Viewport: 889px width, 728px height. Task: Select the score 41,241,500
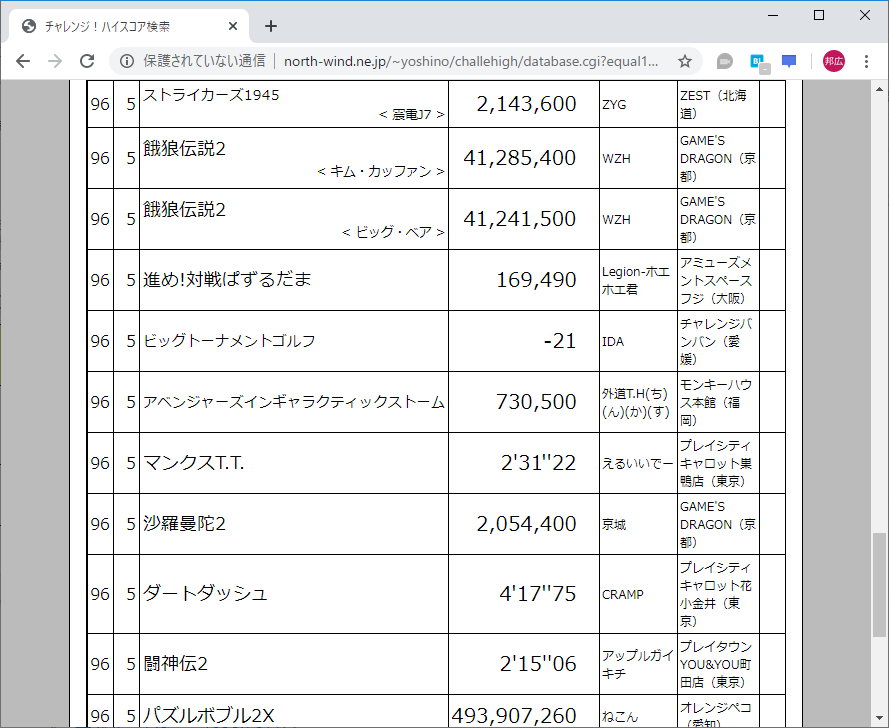[x=519, y=219]
